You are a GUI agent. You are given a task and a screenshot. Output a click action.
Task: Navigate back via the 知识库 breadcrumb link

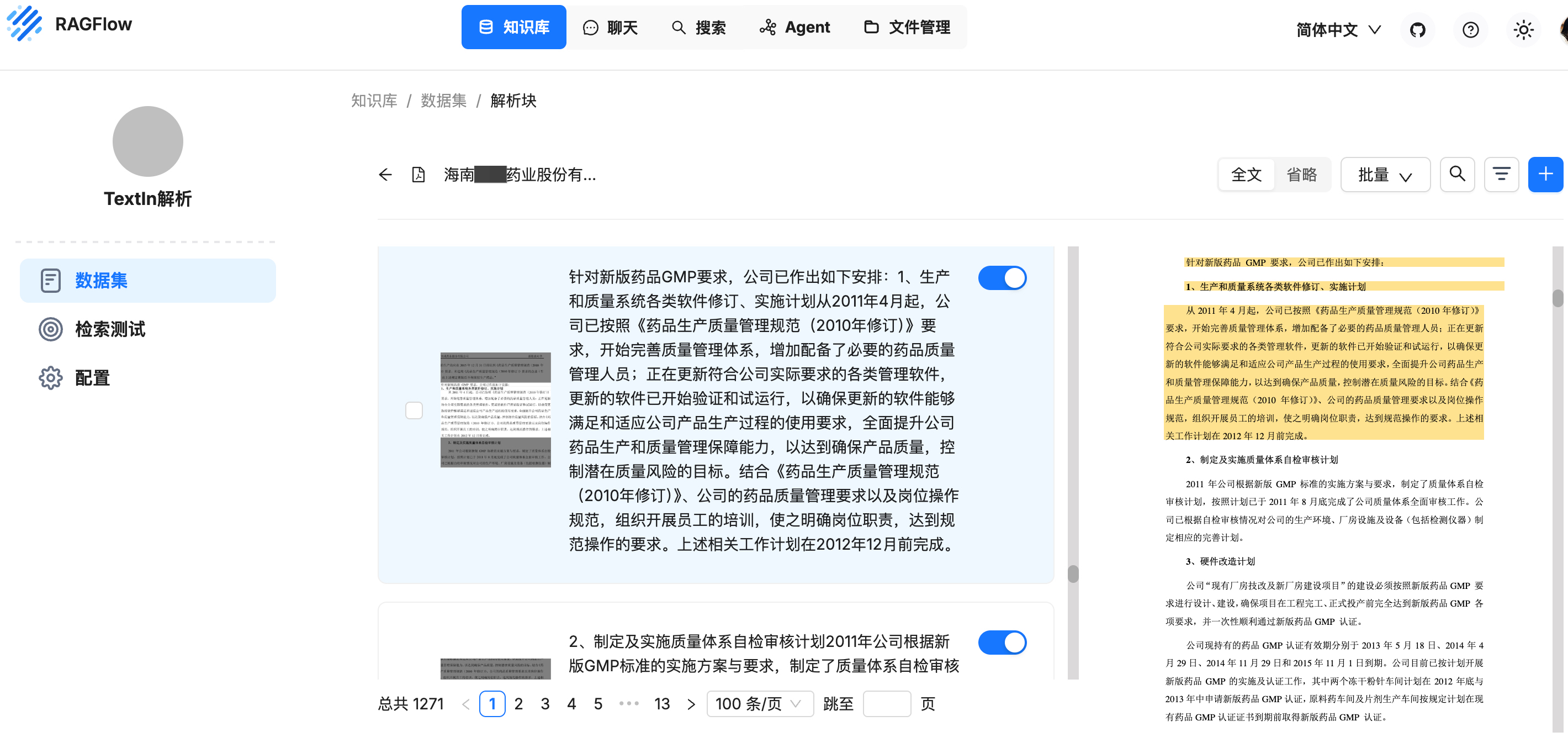pyautogui.click(x=373, y=101)
